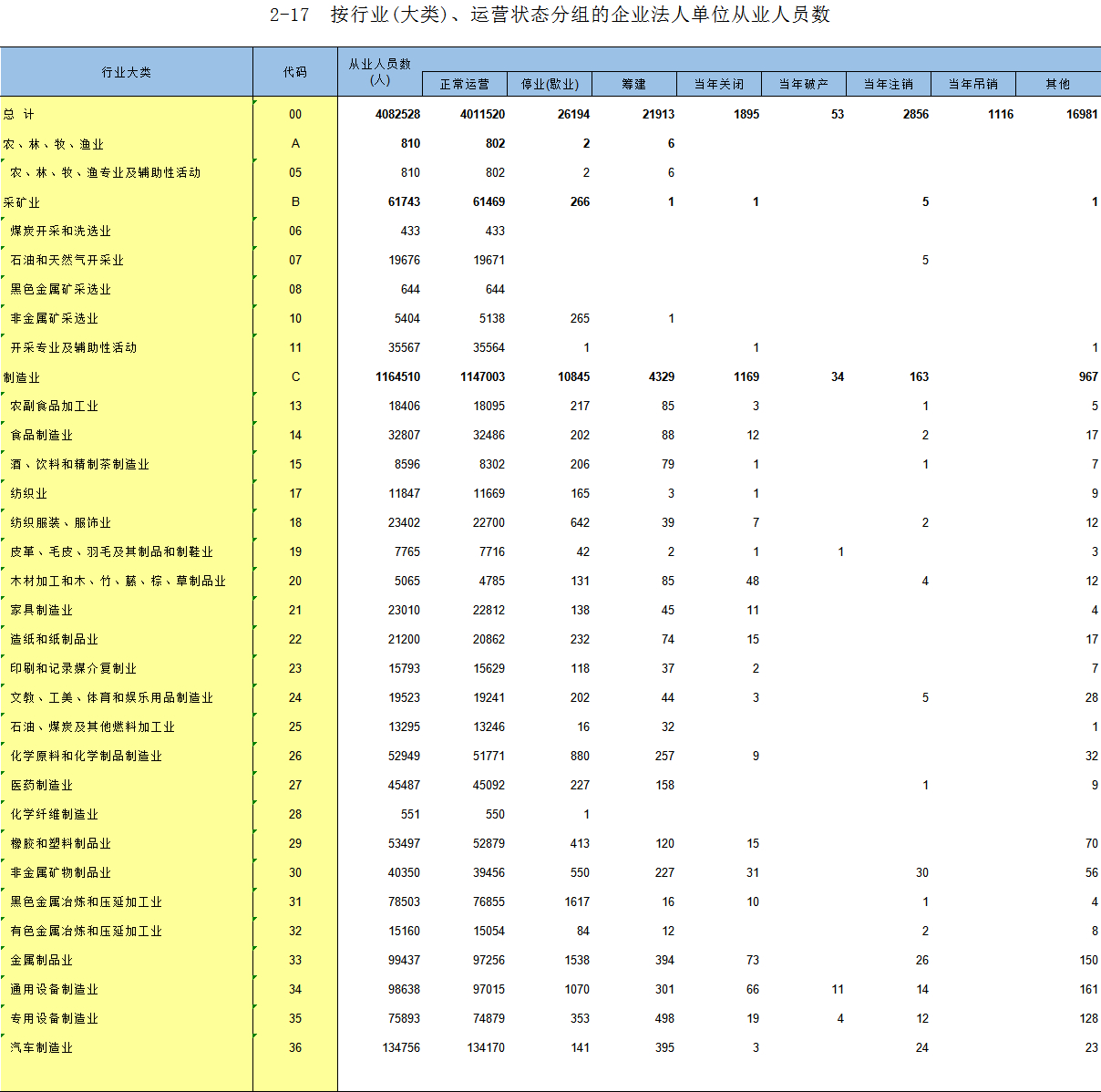Select the value 134756 for 汽车制造业
Viewport: 1101px width, 1092px height.
tap(401, 1047)
